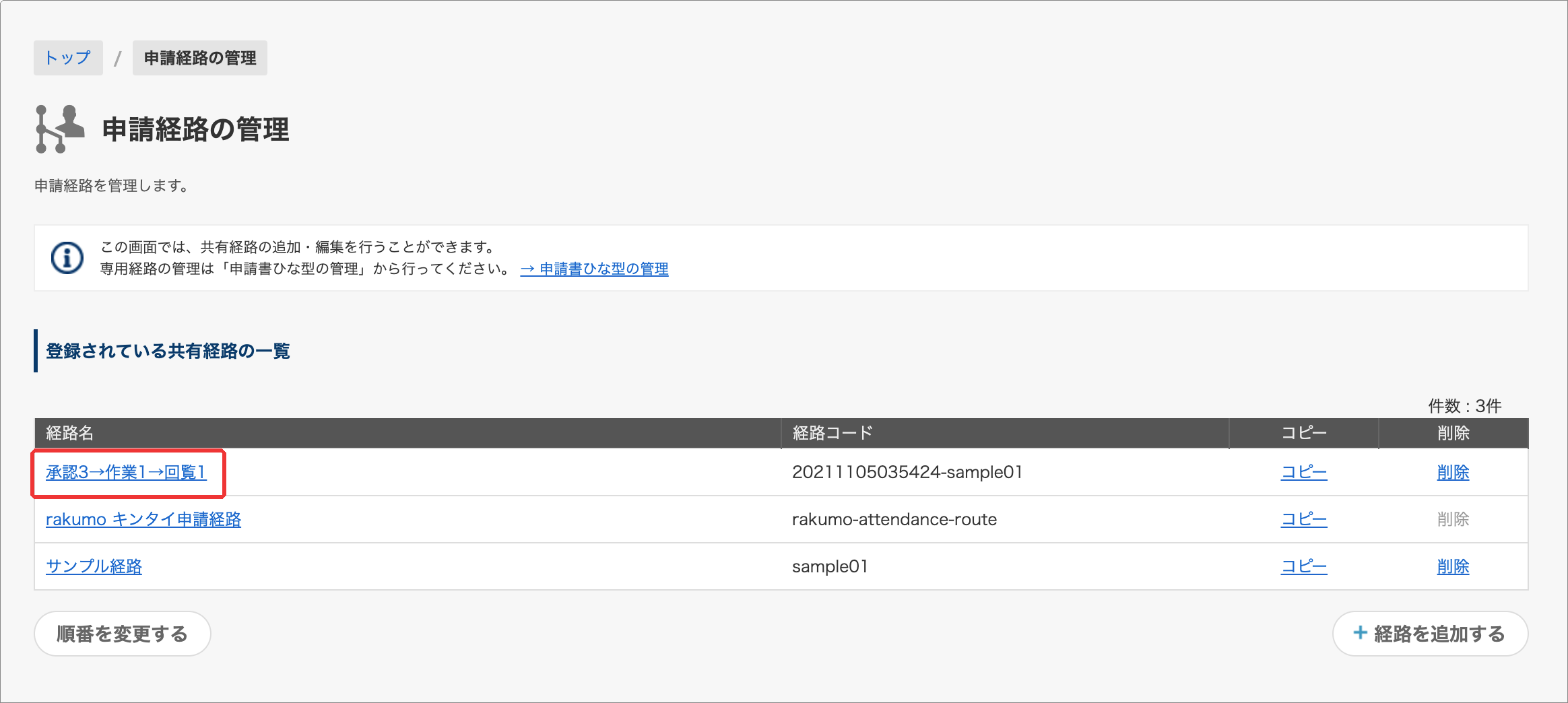Click the blue info icon

67,258
